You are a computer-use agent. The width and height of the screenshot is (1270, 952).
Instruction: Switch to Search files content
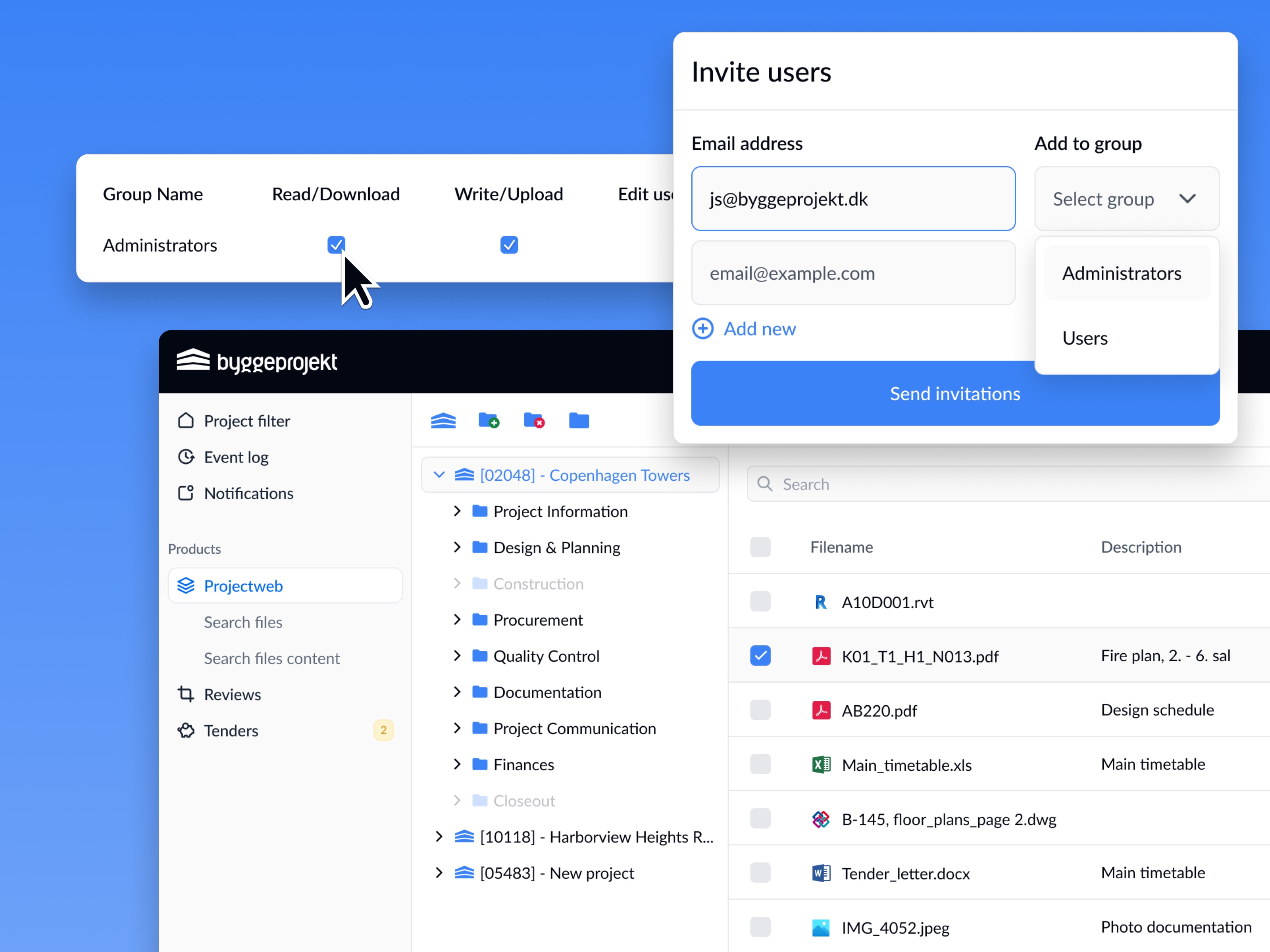point(271,658)
